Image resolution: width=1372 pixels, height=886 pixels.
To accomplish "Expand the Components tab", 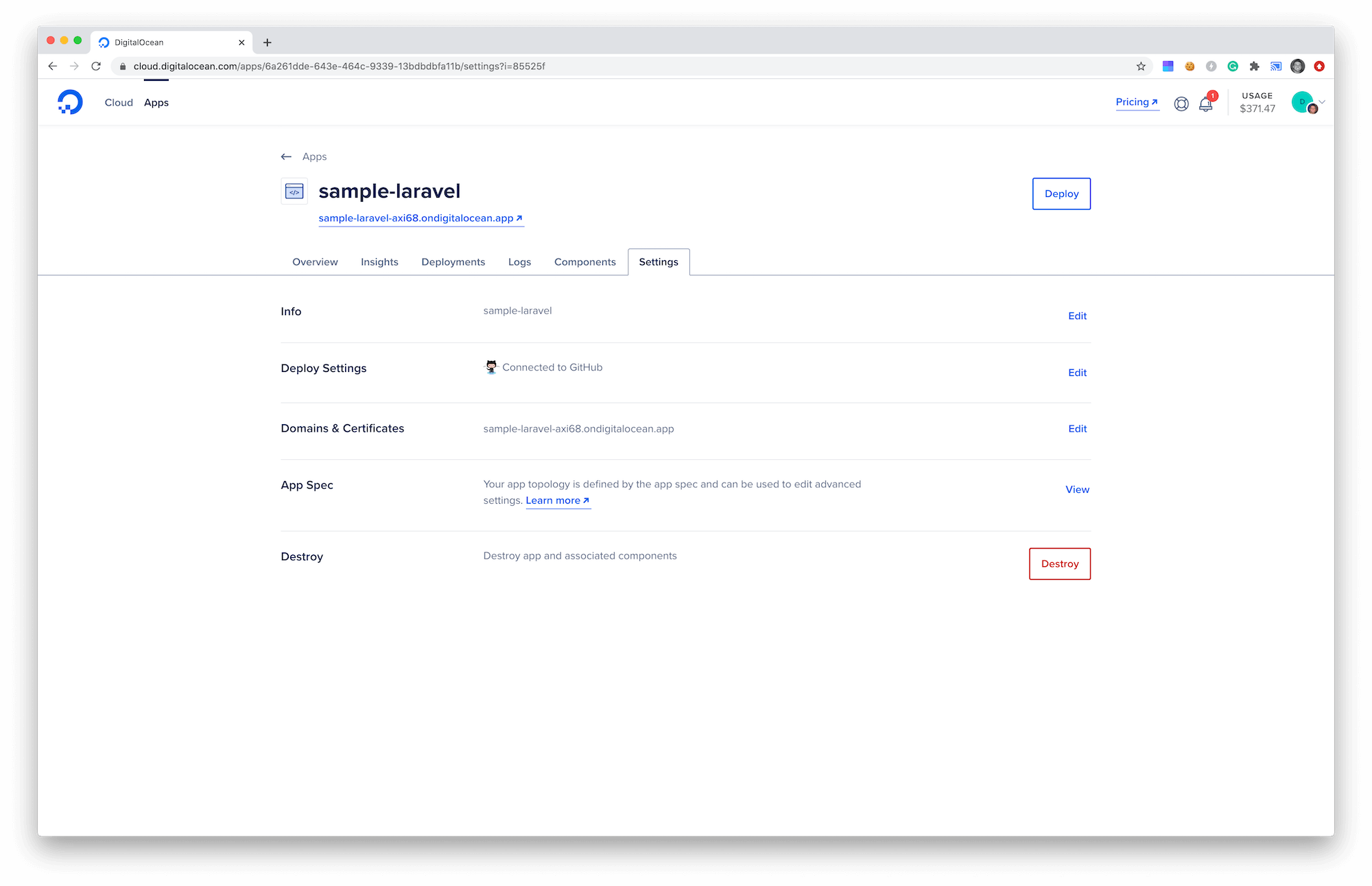I will tap(584, 262).
